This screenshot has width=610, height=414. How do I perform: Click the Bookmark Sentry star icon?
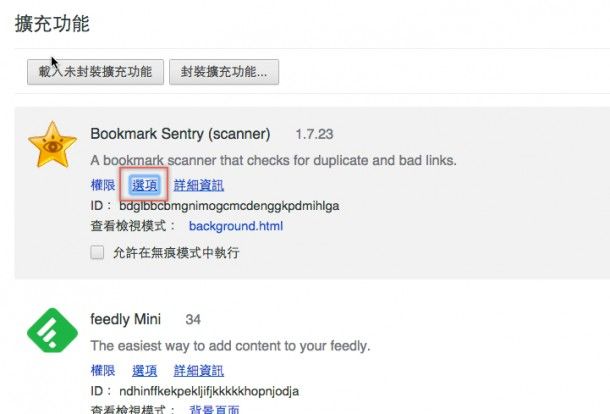[52, 145]
